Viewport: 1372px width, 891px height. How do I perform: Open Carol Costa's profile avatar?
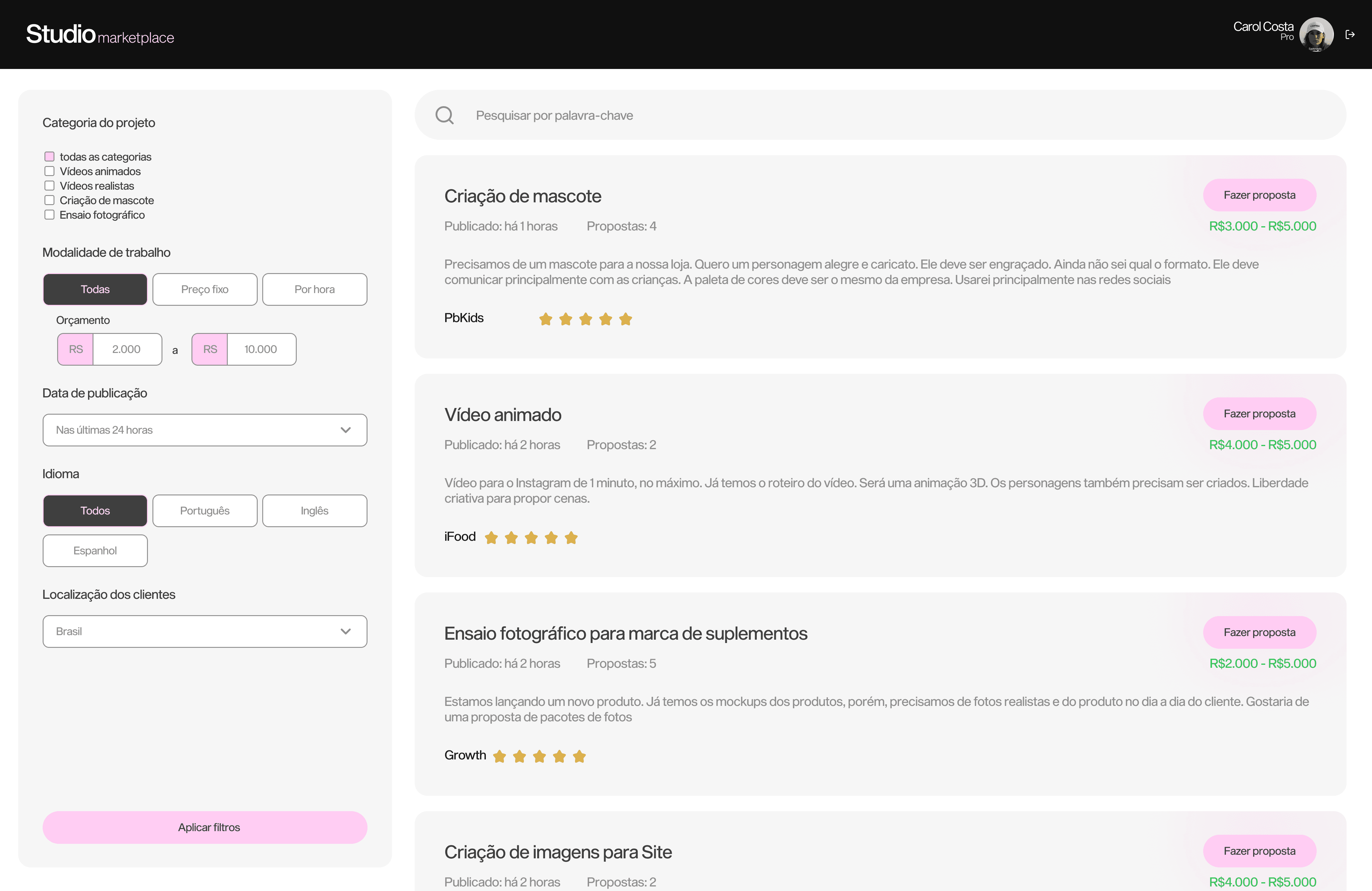pyautogui.click(x=1315, y=34)
